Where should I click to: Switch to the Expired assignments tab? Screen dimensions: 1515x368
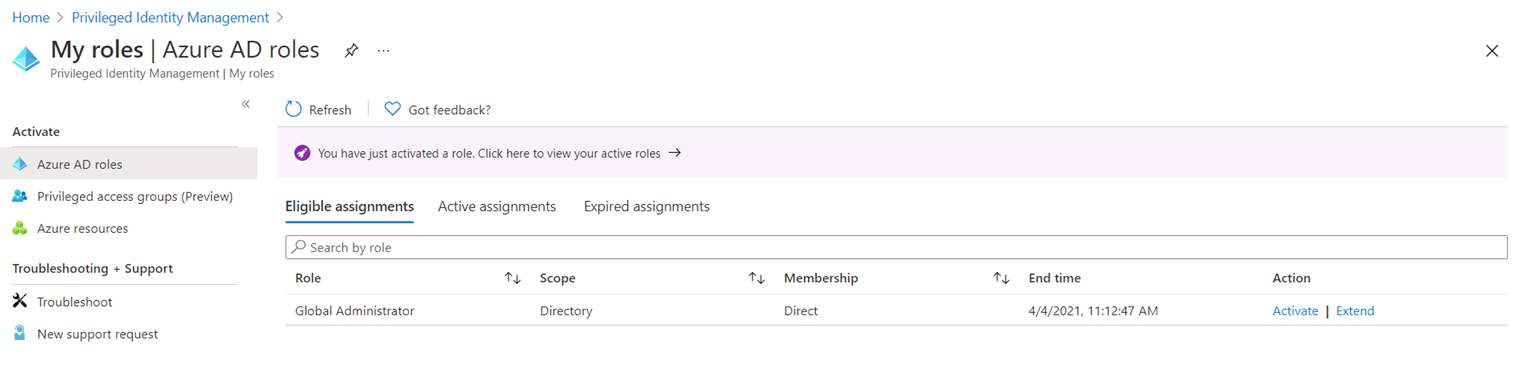[x=647, y=206]
